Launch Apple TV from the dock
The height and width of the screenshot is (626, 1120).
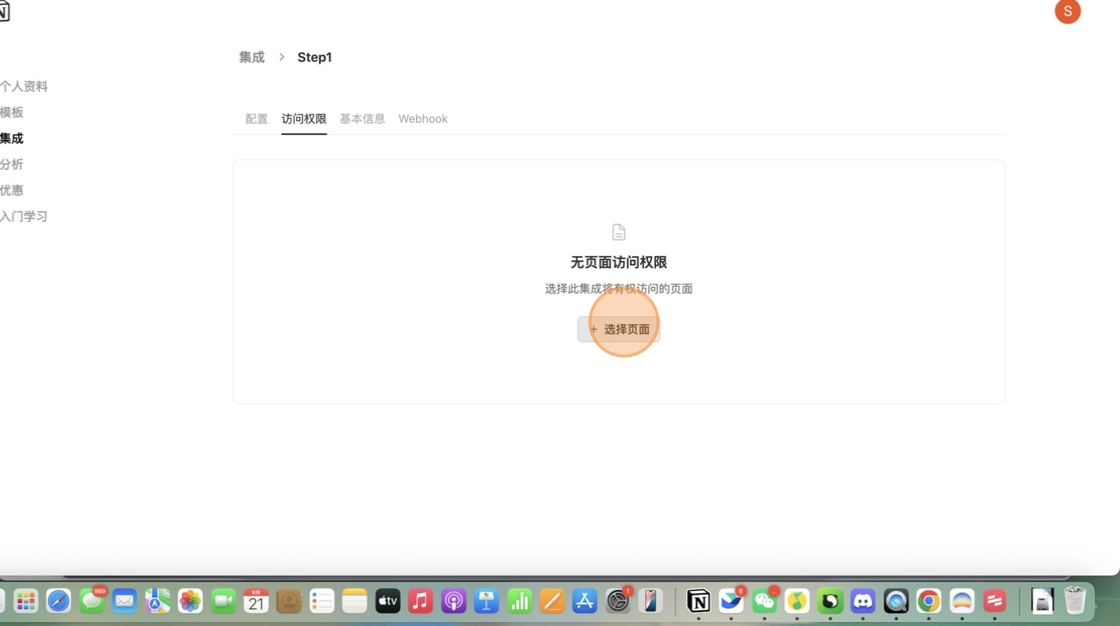(387, 601)
